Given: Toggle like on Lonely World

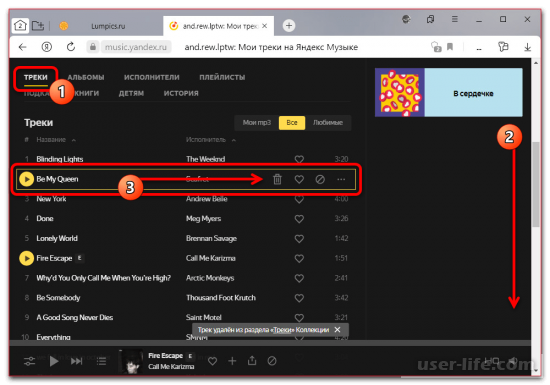Looking at the screenshot, I should tap(299, 239).
